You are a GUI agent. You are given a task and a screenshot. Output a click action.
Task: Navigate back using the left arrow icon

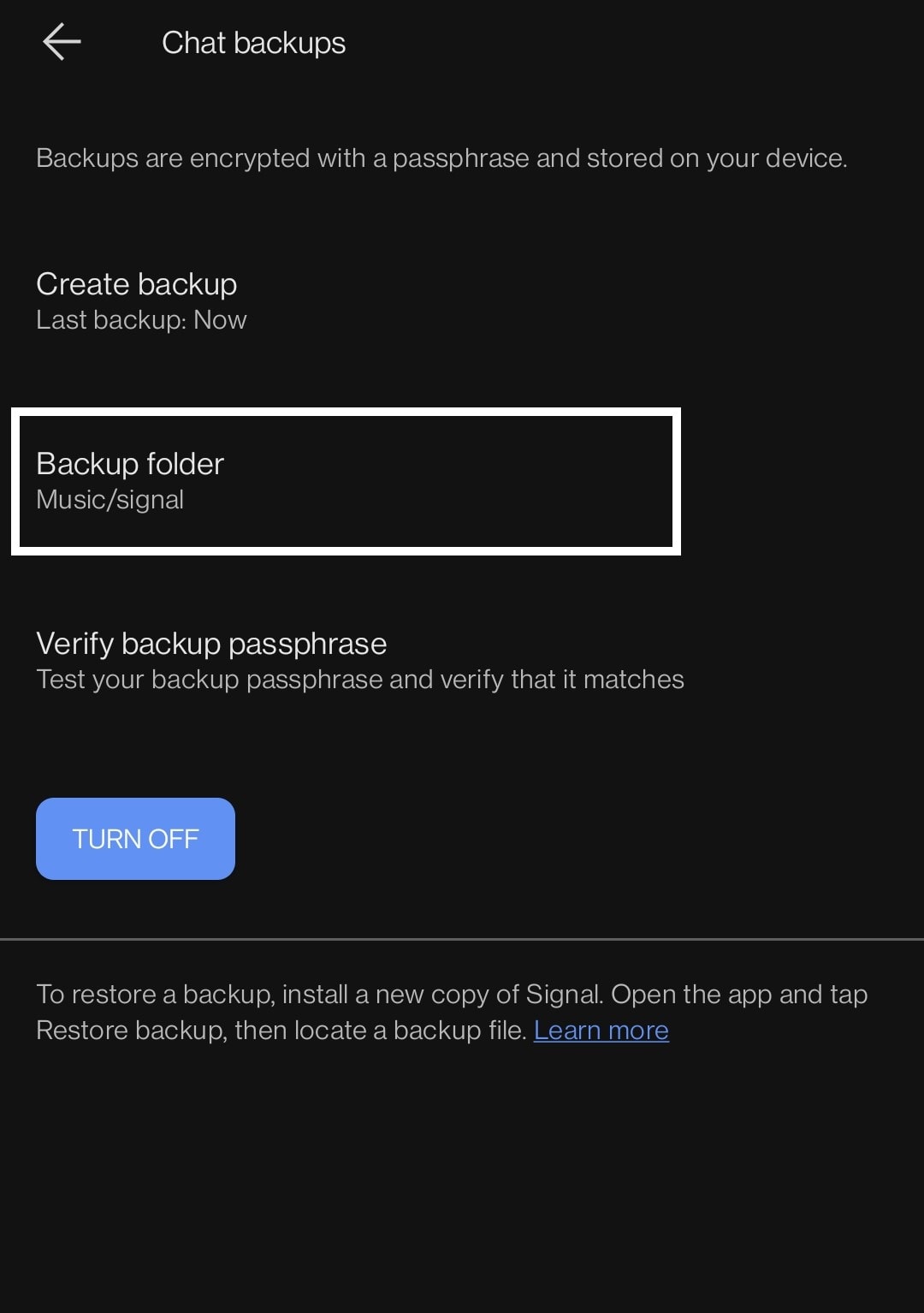(x=62, y=39)
